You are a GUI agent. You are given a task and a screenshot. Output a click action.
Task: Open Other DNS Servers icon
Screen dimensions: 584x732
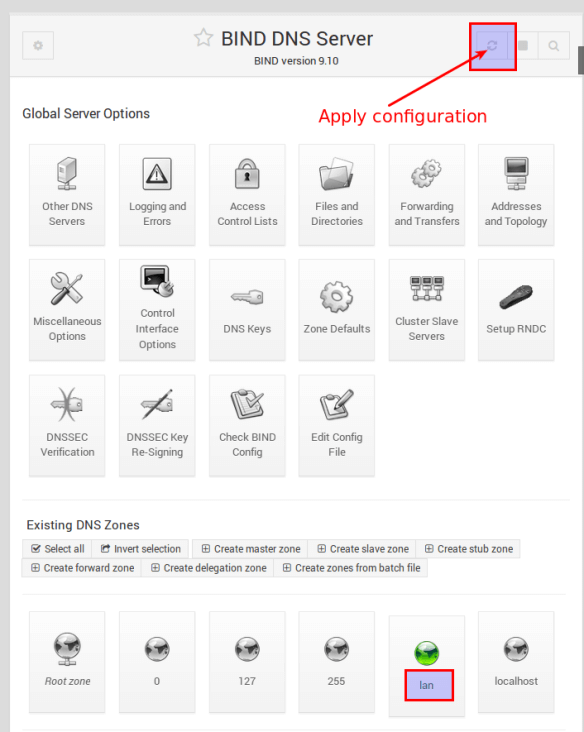coord(67,173)
